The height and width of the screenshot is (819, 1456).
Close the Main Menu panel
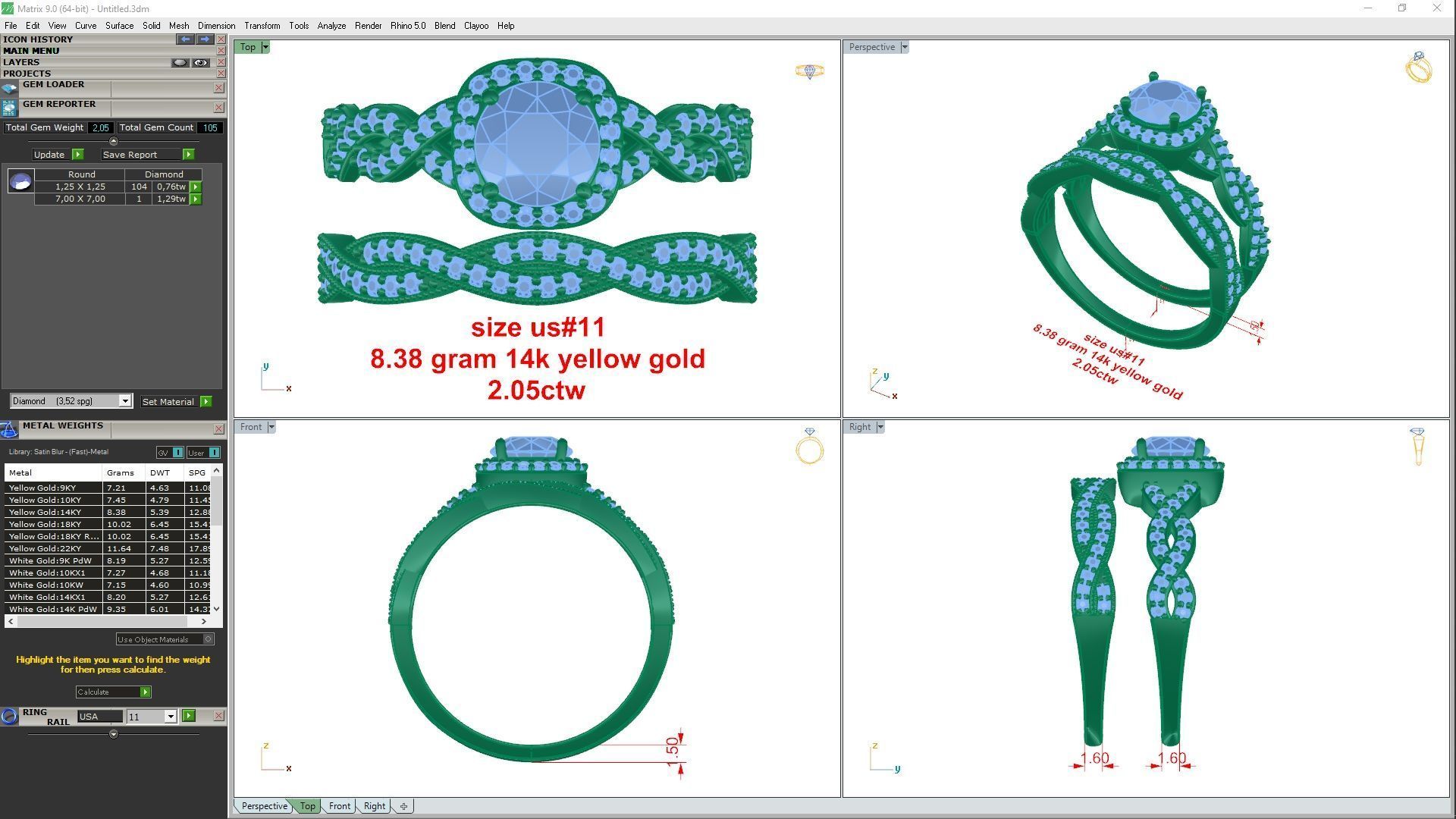[221, 51]
